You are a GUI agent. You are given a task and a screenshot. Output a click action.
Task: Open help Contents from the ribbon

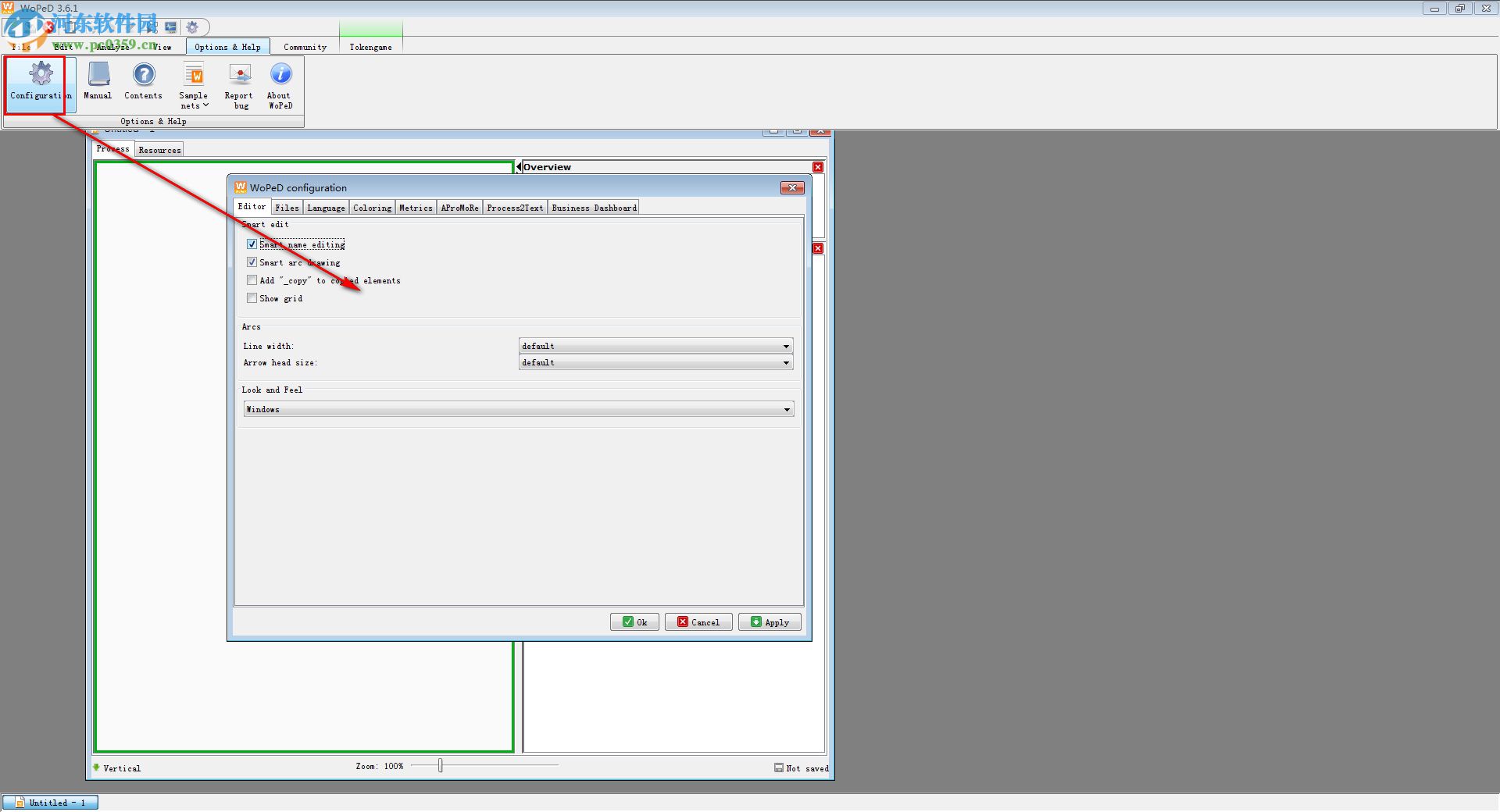pyautogui.click(x=144, y=82)
